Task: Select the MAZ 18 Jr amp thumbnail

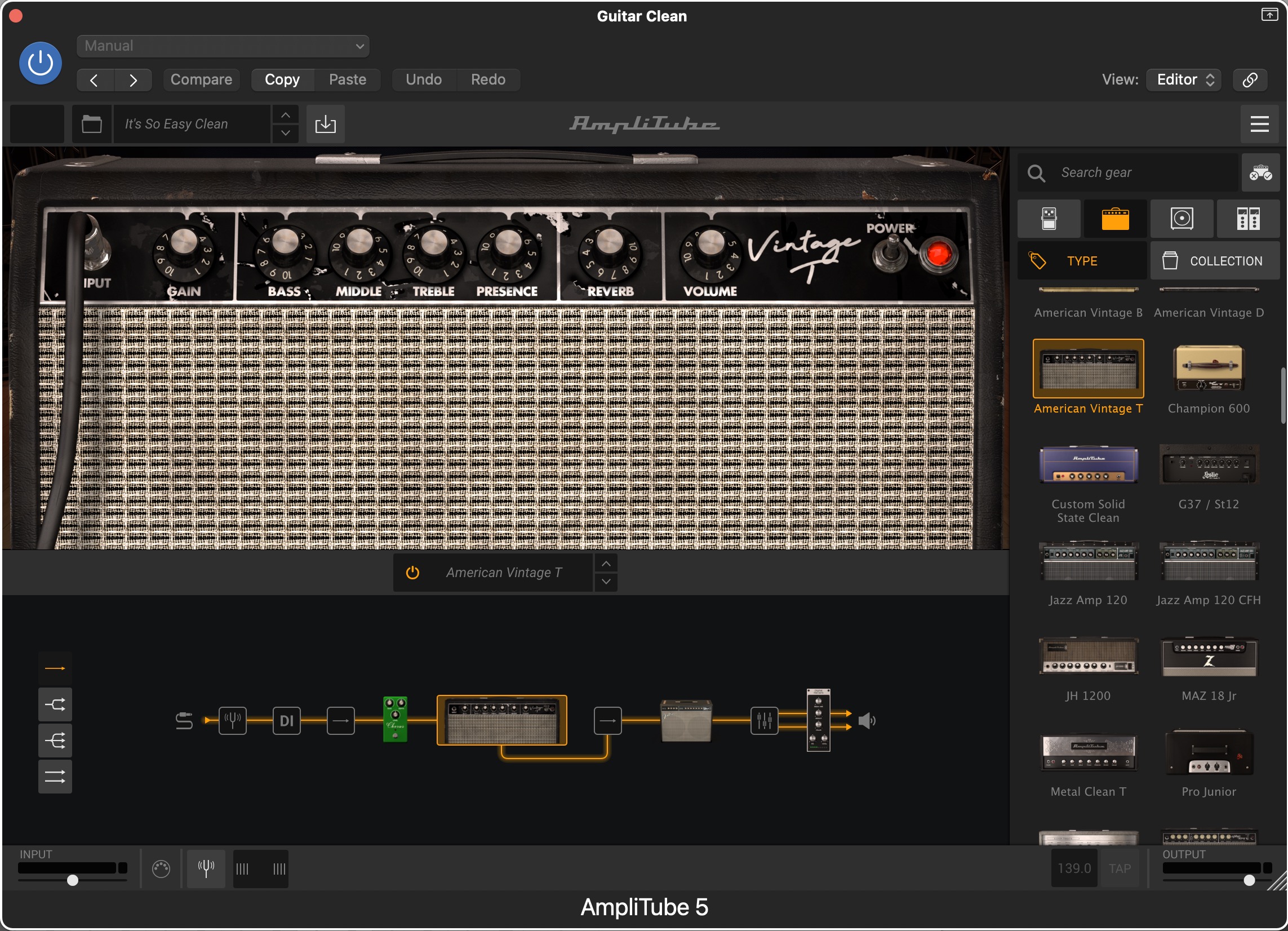Action: point(1209,657)
